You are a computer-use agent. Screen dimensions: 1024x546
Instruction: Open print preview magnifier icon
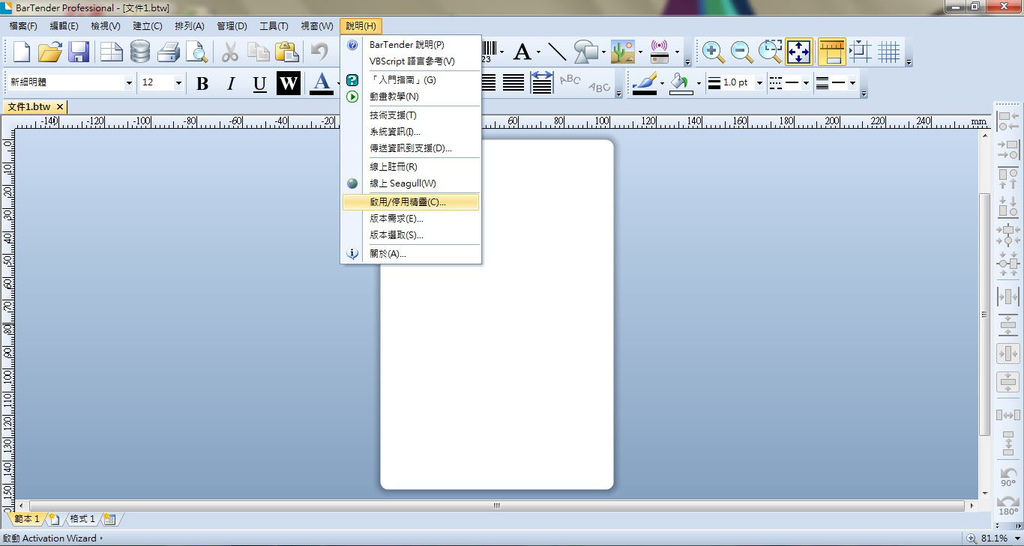(197, 52)
